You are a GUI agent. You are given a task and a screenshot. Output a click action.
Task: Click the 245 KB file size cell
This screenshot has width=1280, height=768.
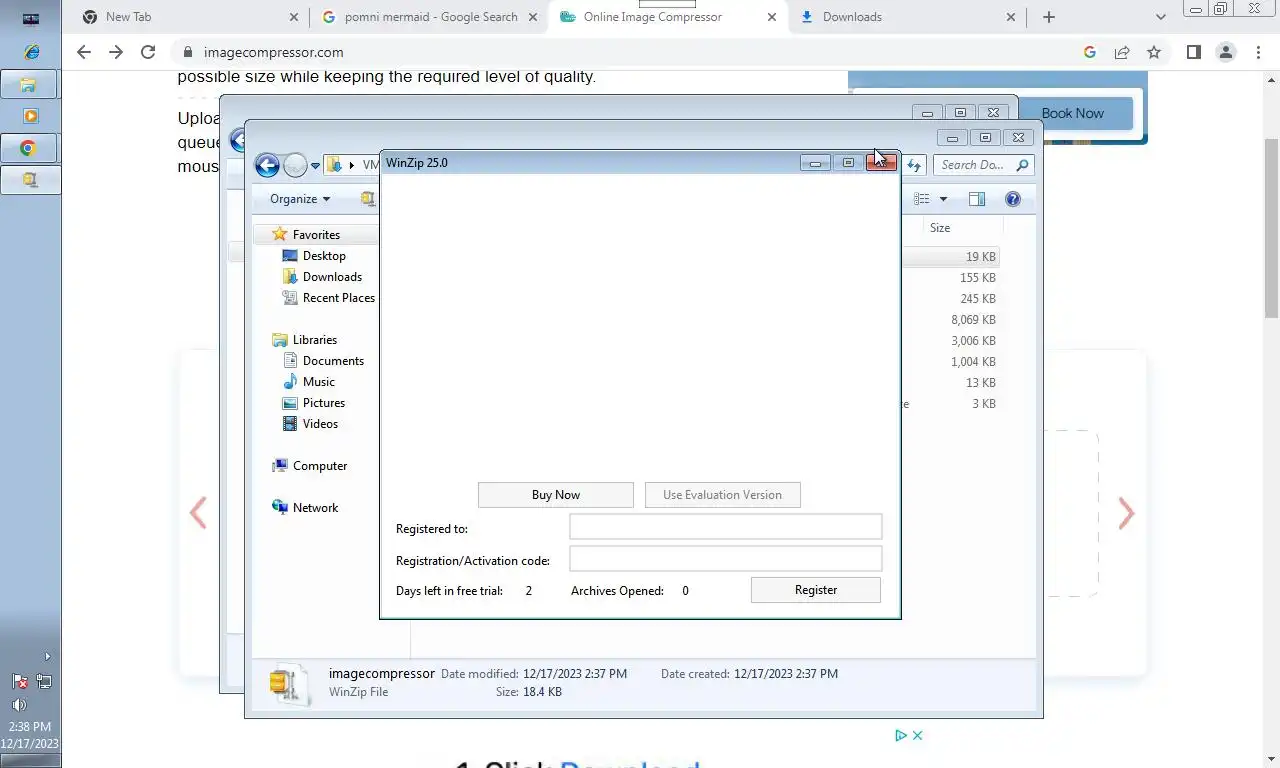coord(977,299)
